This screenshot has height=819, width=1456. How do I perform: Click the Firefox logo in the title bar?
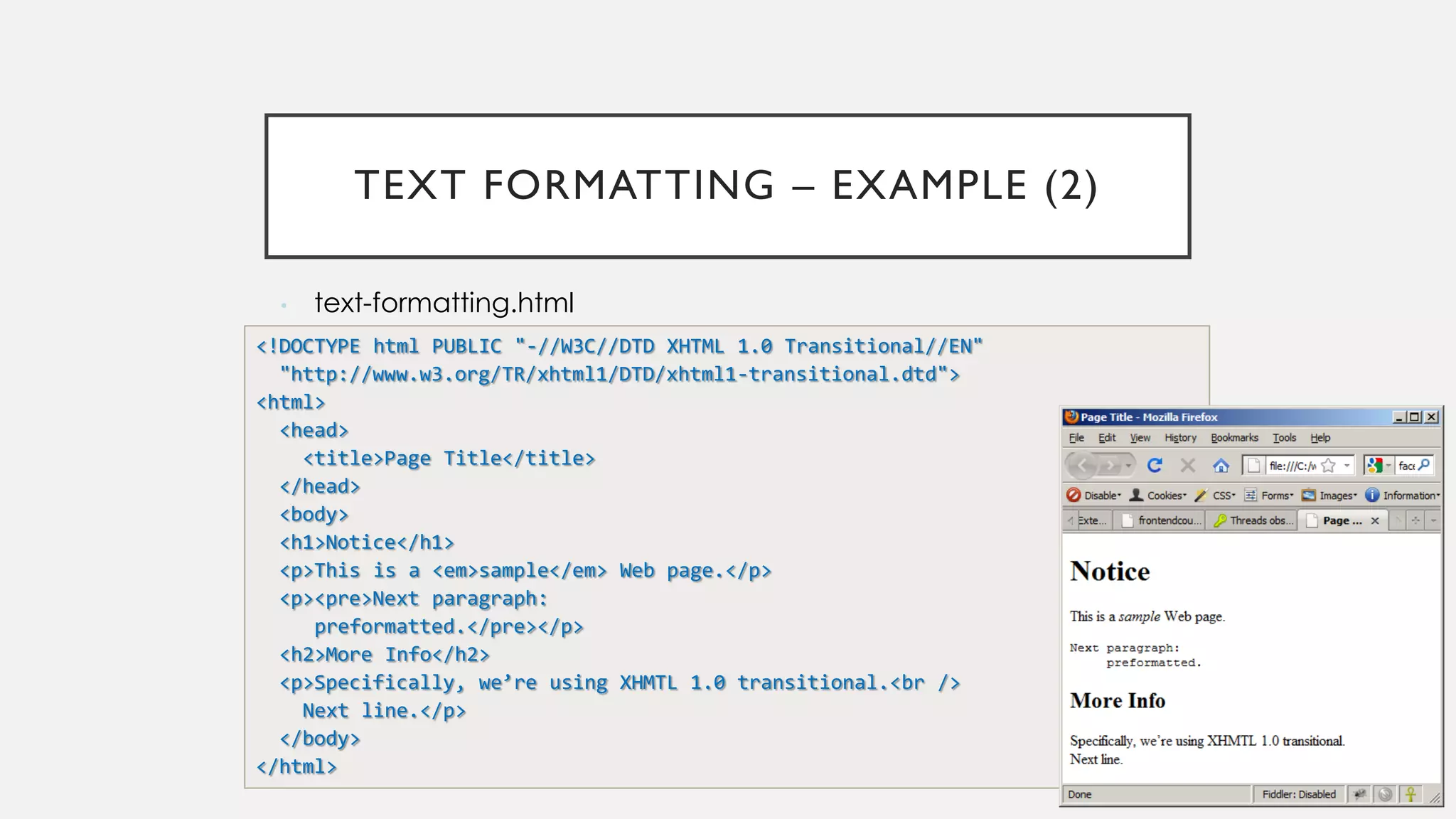[x=1071, y=417]
